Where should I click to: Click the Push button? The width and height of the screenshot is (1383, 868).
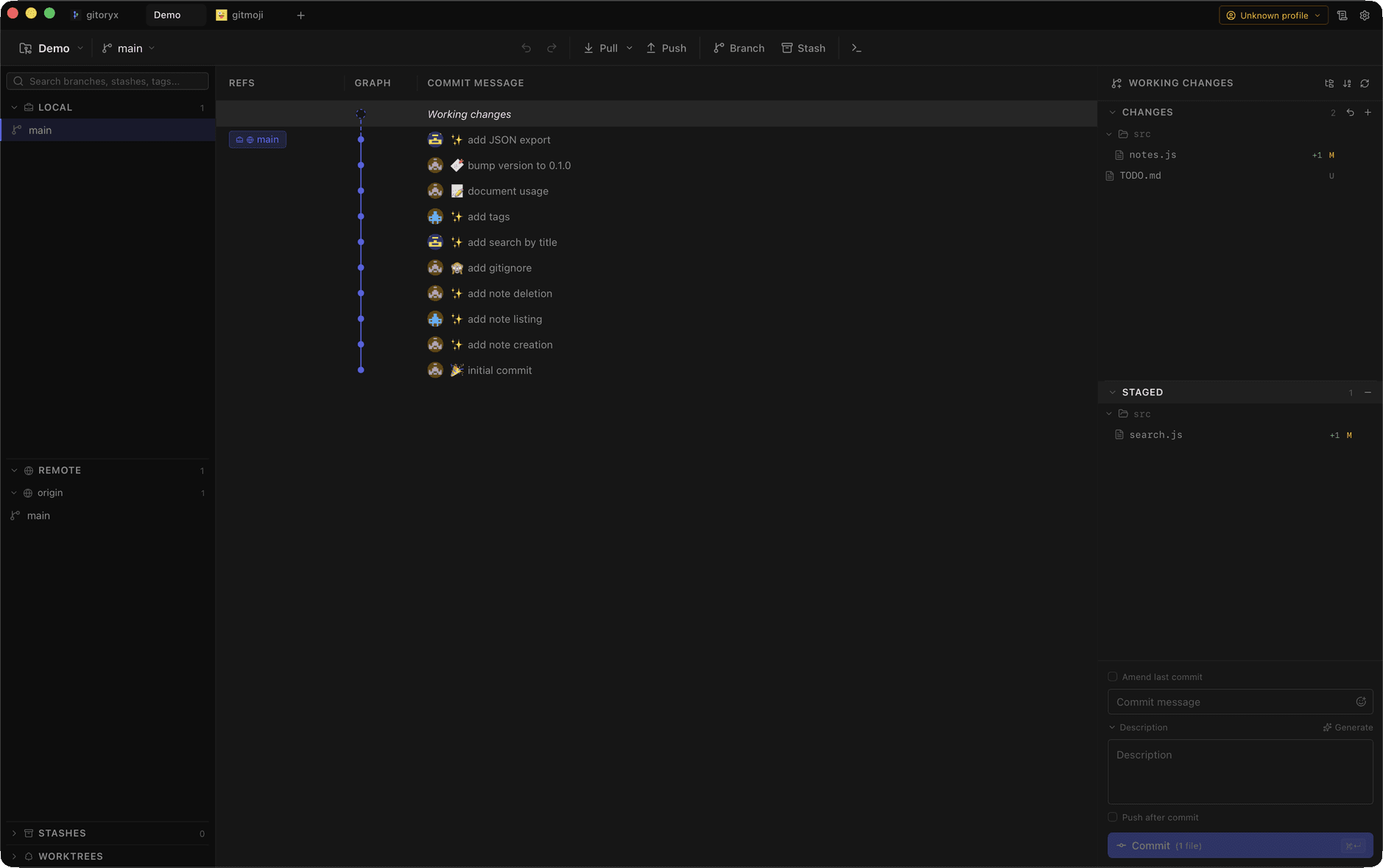click(x=666, y=48)
